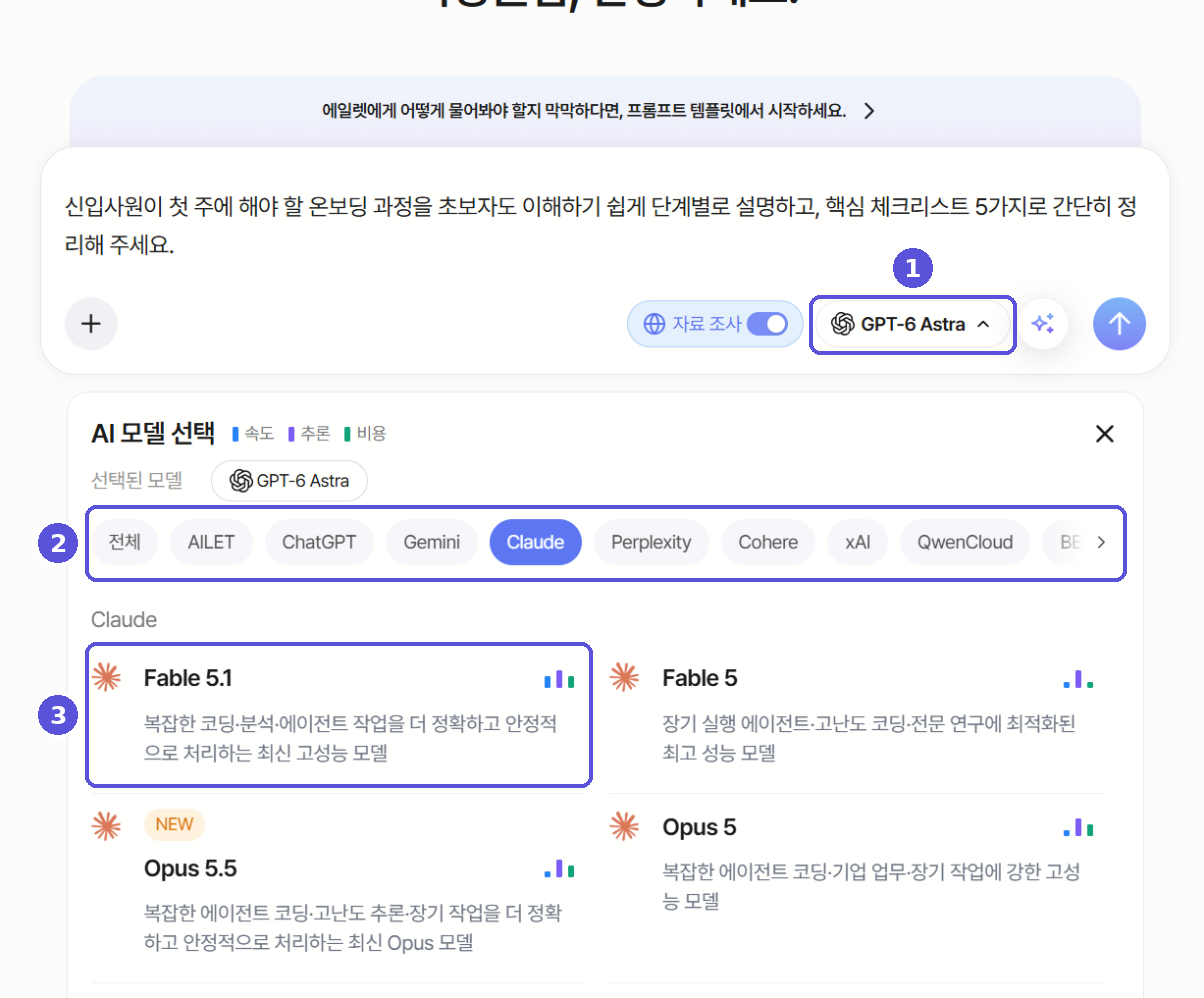Select the Cohere filter tab
Screen dimensions: 1204x998
coord(768,543)
